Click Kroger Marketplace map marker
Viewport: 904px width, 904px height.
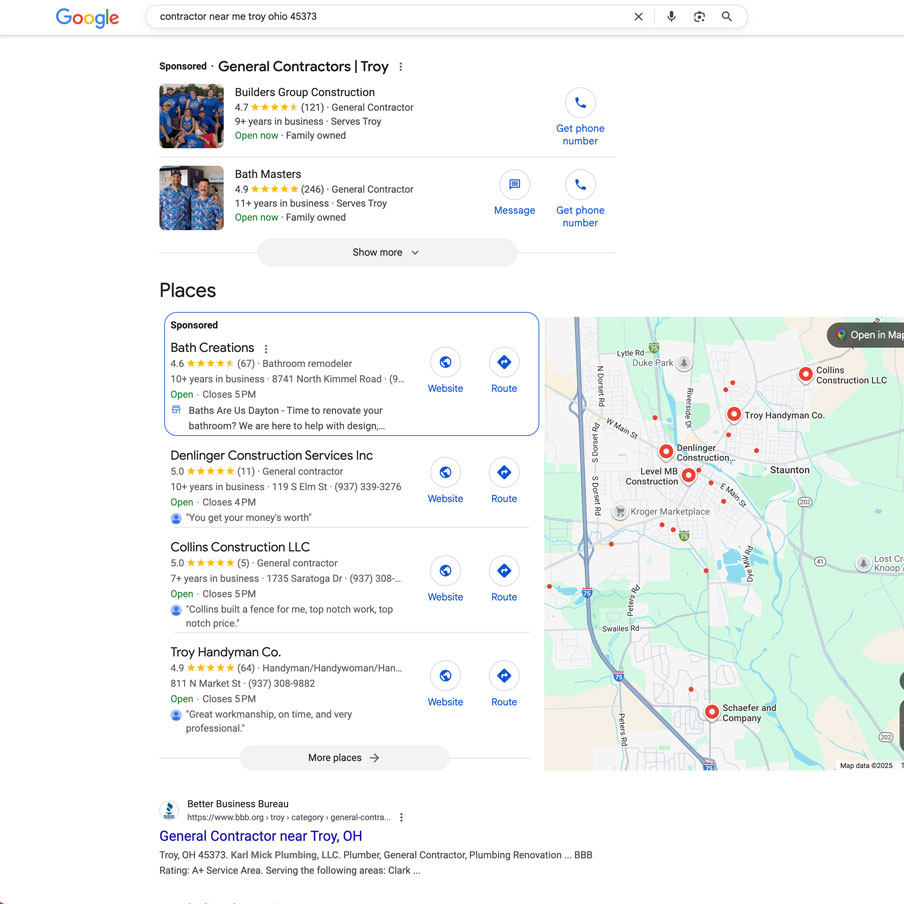(x=620, y=511)
